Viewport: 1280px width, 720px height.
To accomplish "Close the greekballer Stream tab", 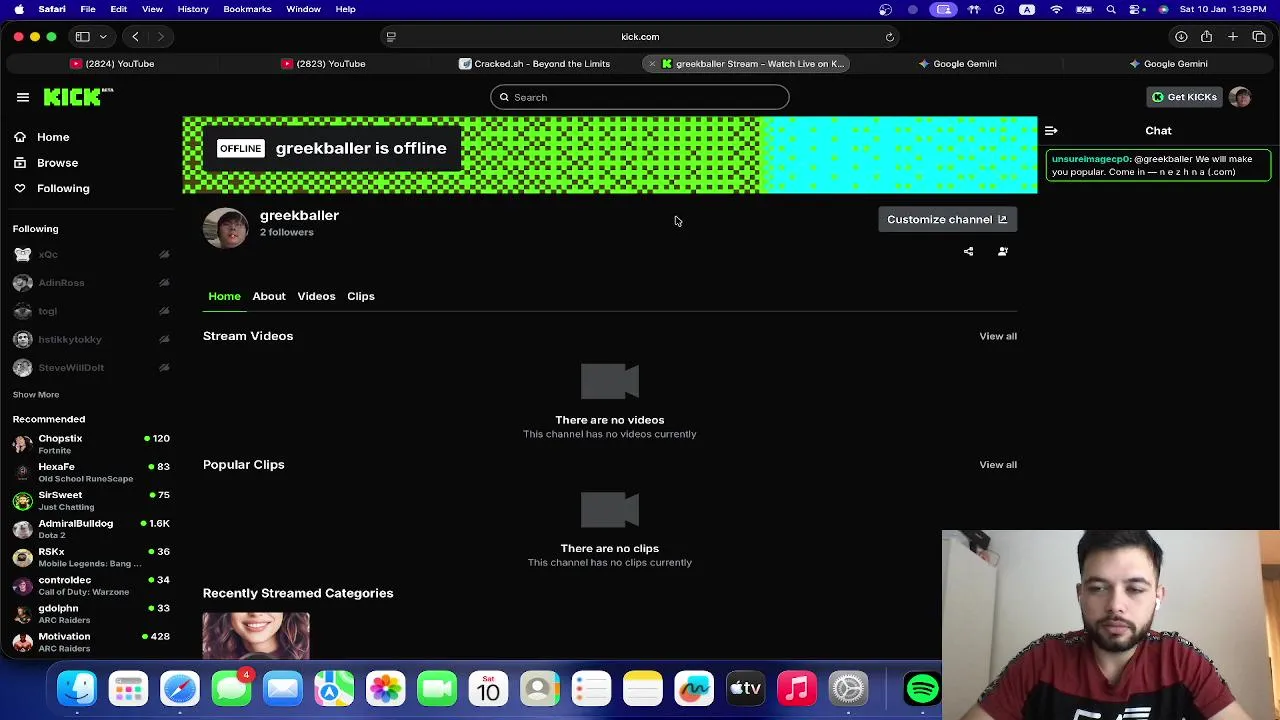I will pos(652,64).
